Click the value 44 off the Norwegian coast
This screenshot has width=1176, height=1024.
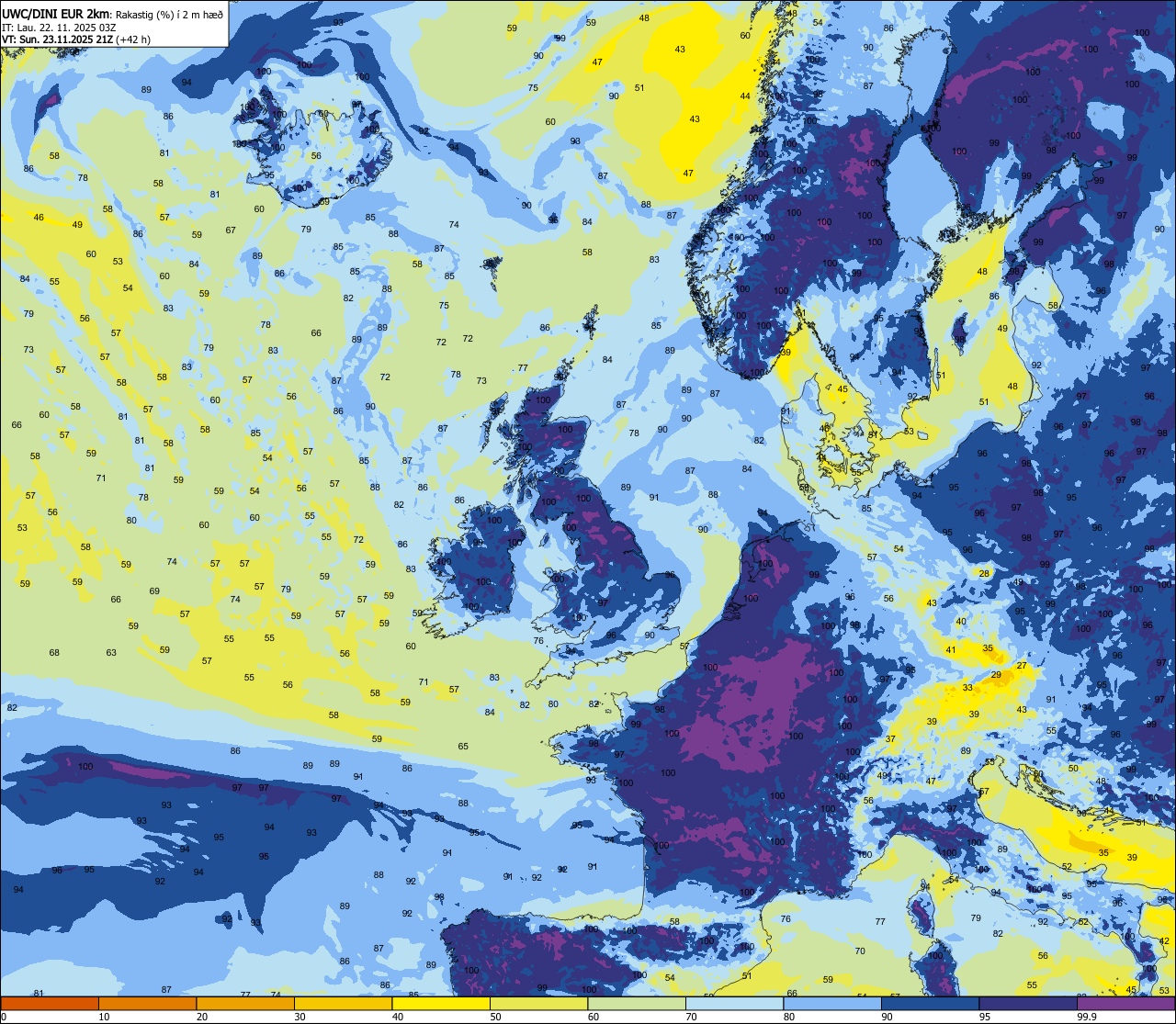coord(745,96)
